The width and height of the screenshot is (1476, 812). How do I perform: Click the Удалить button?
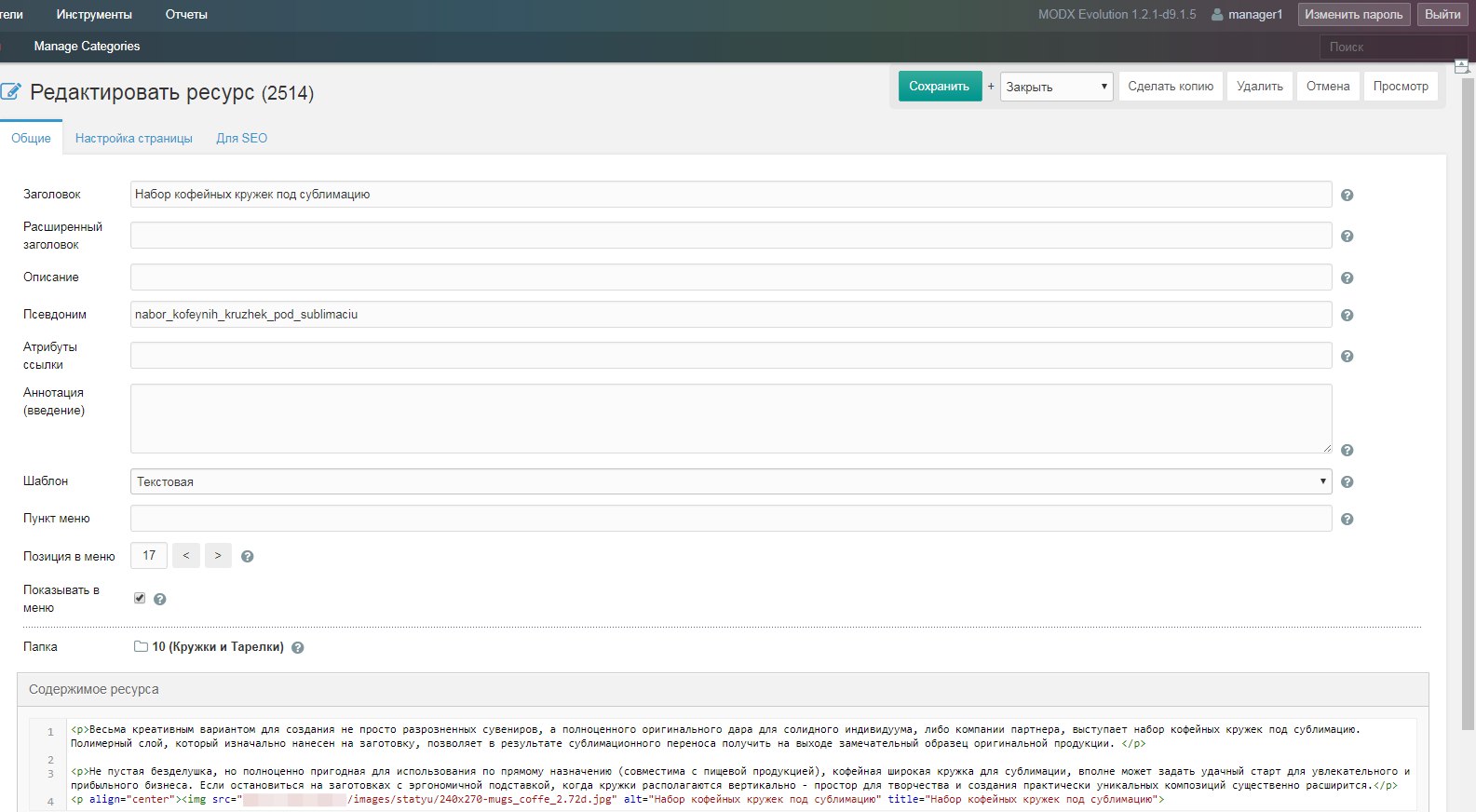1260,87
